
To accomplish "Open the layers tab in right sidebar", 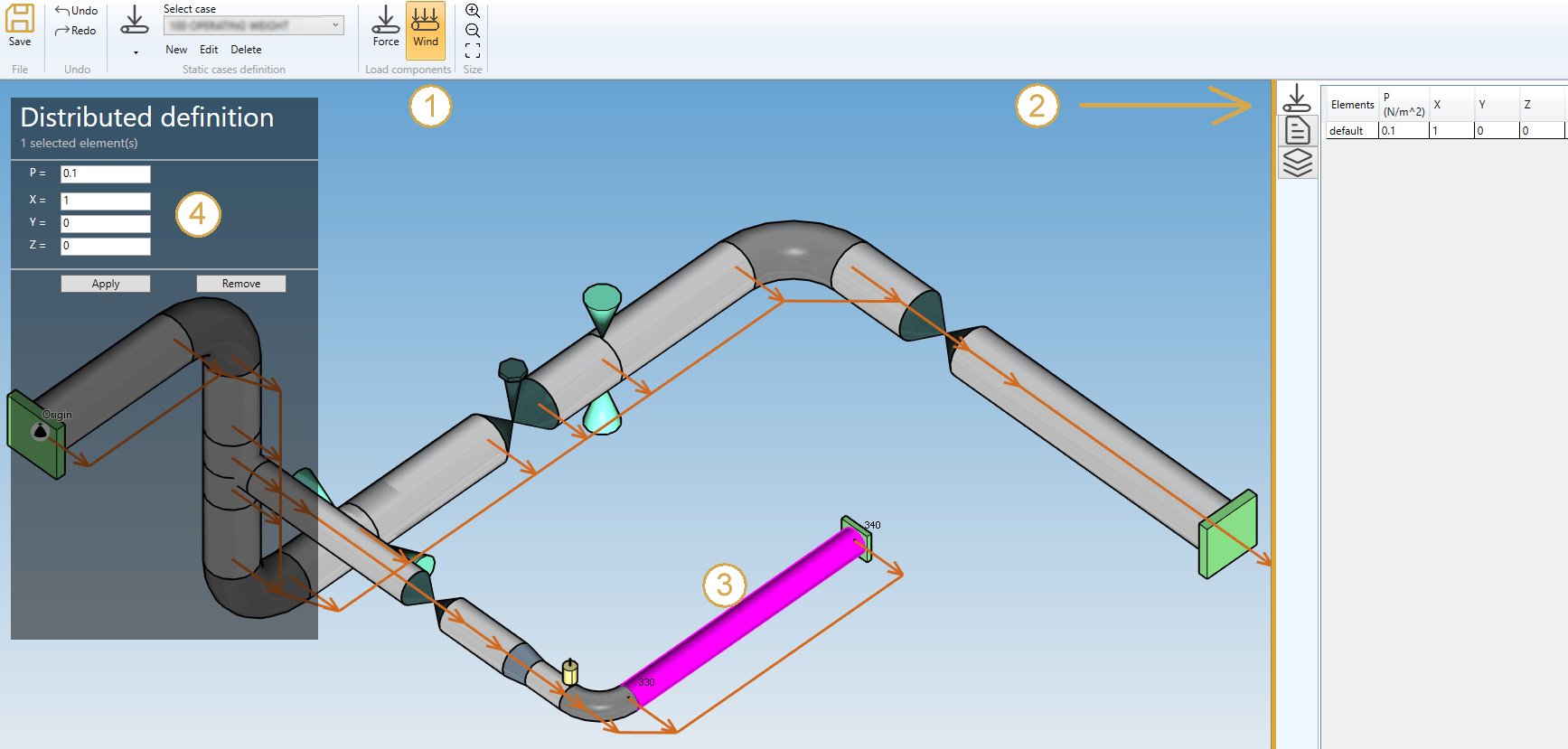I will point(1298,163).
